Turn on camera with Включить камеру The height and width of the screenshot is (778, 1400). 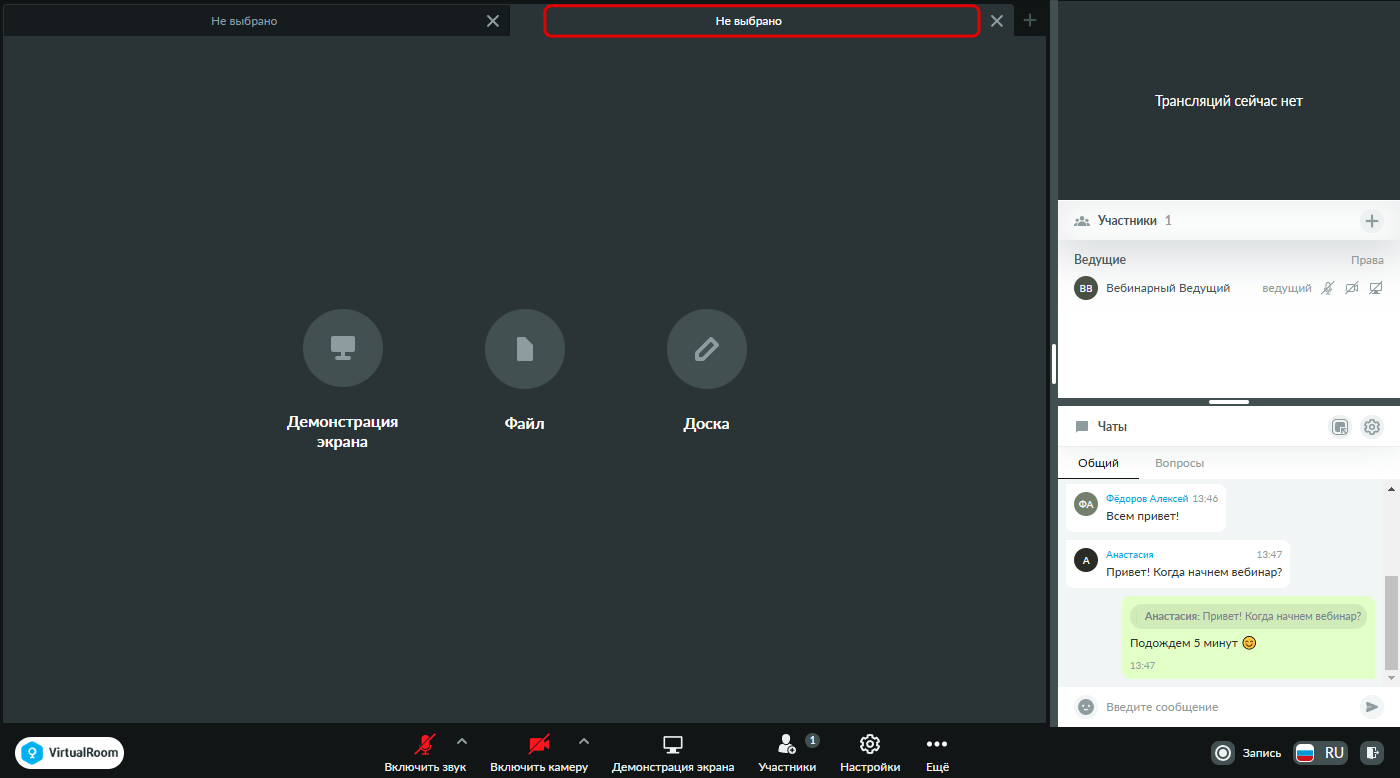click(x=539, y=753)
